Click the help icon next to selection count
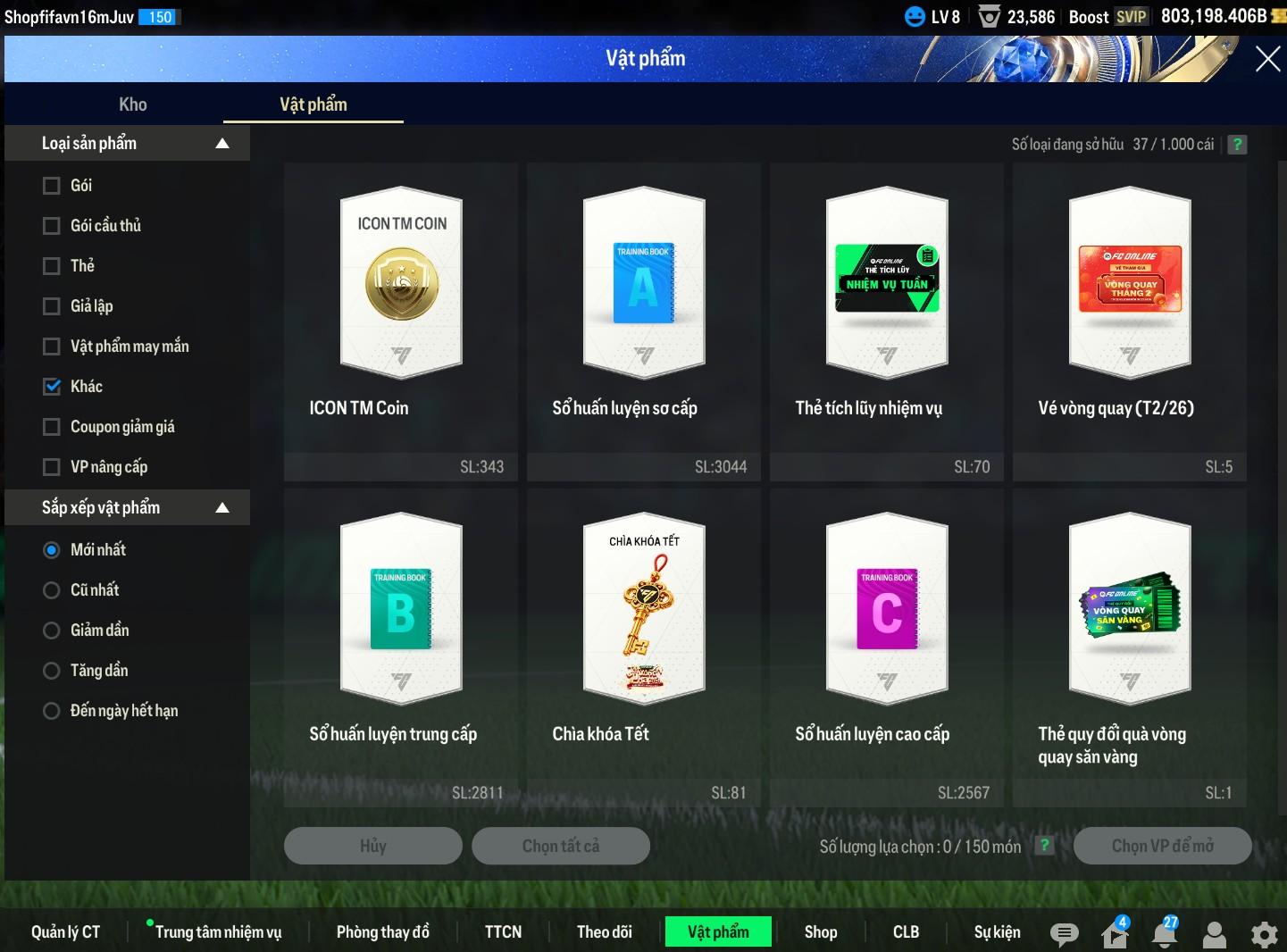 (x=1044, y=846)
